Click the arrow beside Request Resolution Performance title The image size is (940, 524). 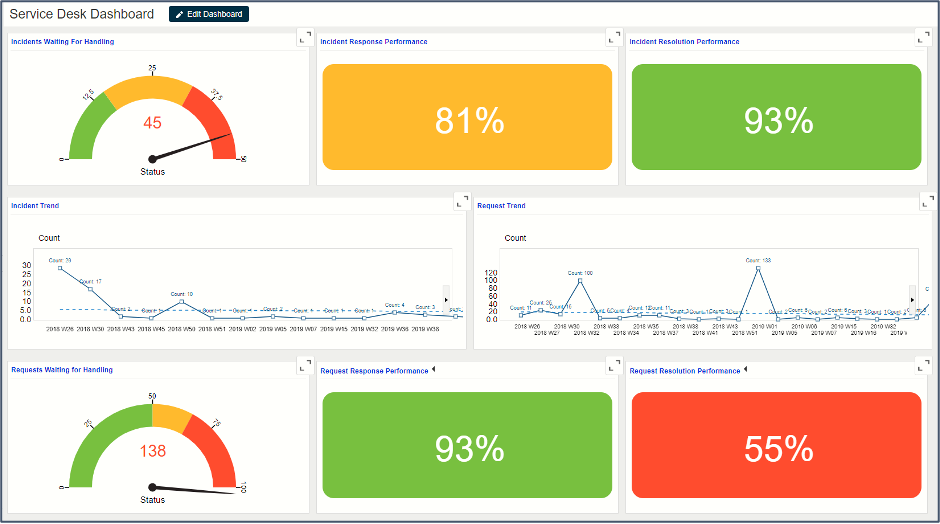pyautogui.click(x=745, y=369)
